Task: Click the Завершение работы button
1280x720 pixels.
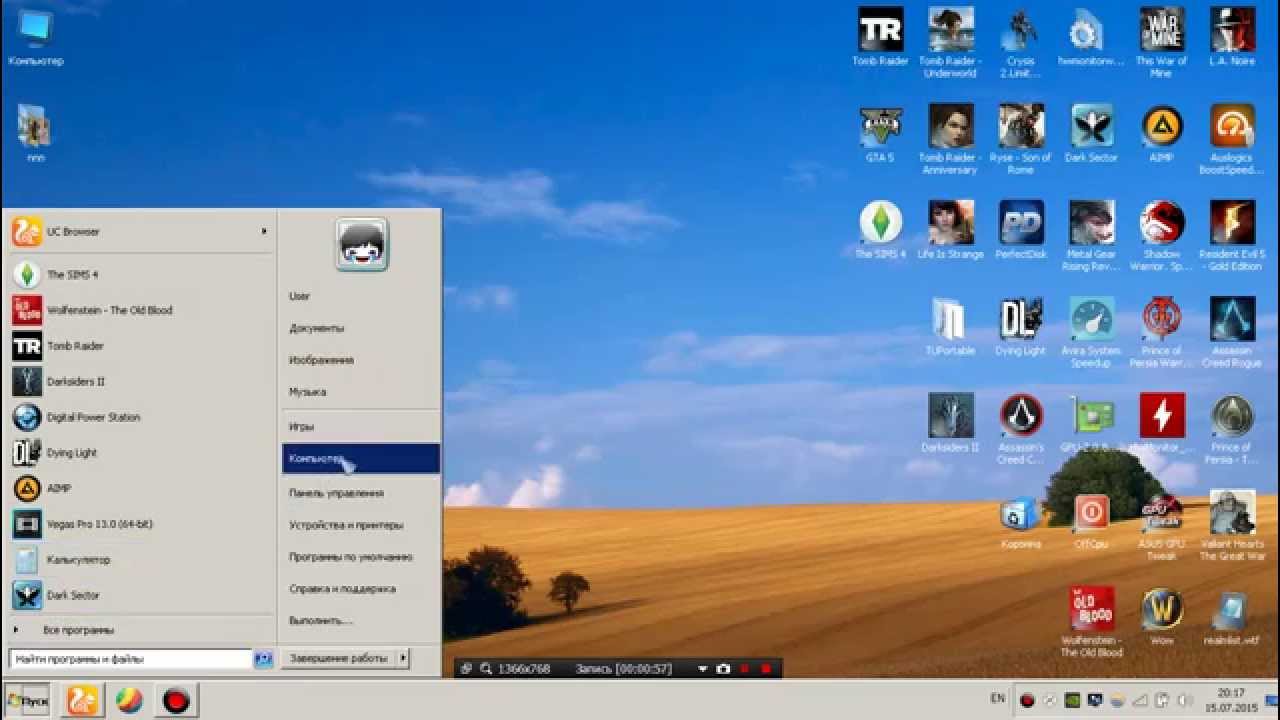Action: click(x=338, y=658)
